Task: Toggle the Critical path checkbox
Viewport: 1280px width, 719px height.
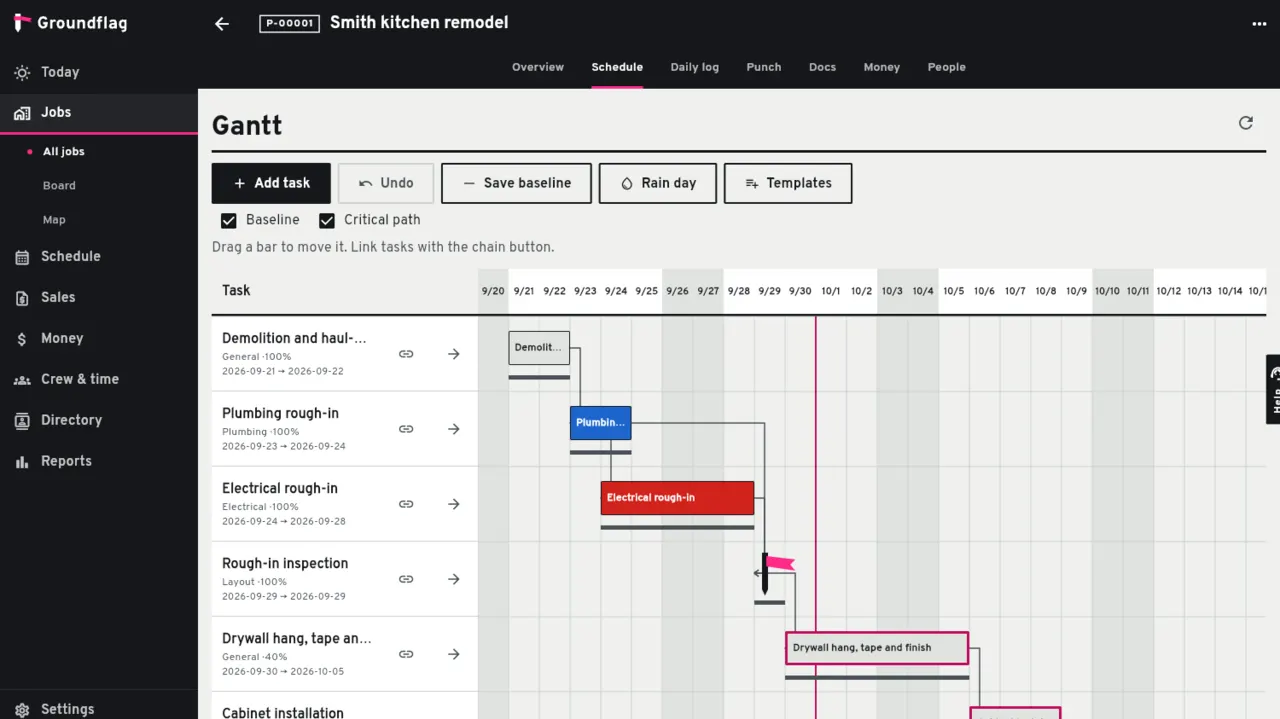Action: pos(327,220)
